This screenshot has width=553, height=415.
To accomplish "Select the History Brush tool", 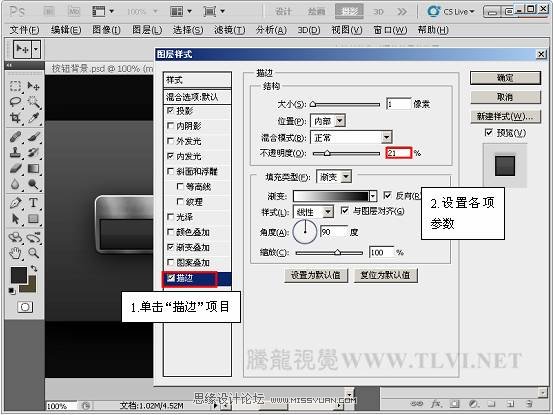I will tap(34, 152).
